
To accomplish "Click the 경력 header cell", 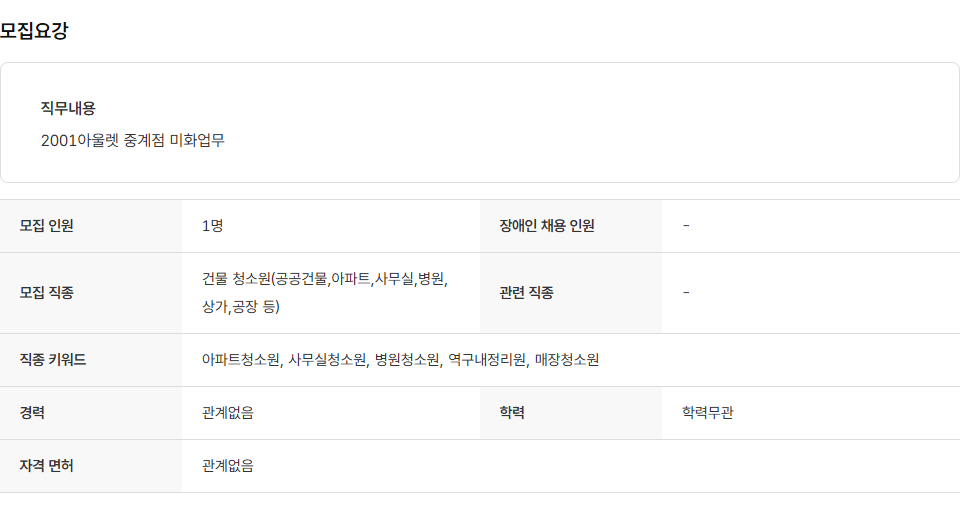I will pyautogui.click(x=33, y=413).
